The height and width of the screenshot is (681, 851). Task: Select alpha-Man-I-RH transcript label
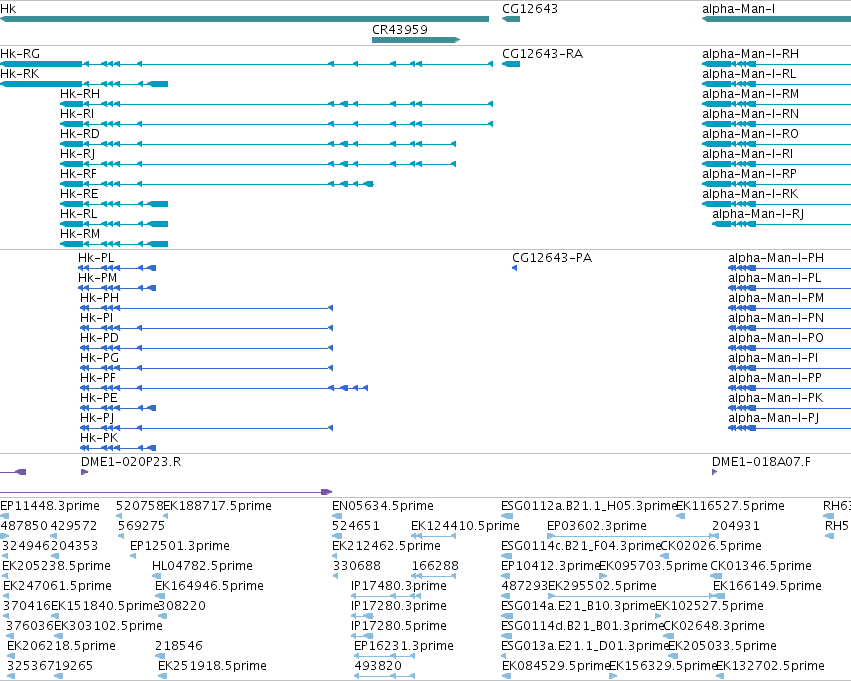(750, 54)
